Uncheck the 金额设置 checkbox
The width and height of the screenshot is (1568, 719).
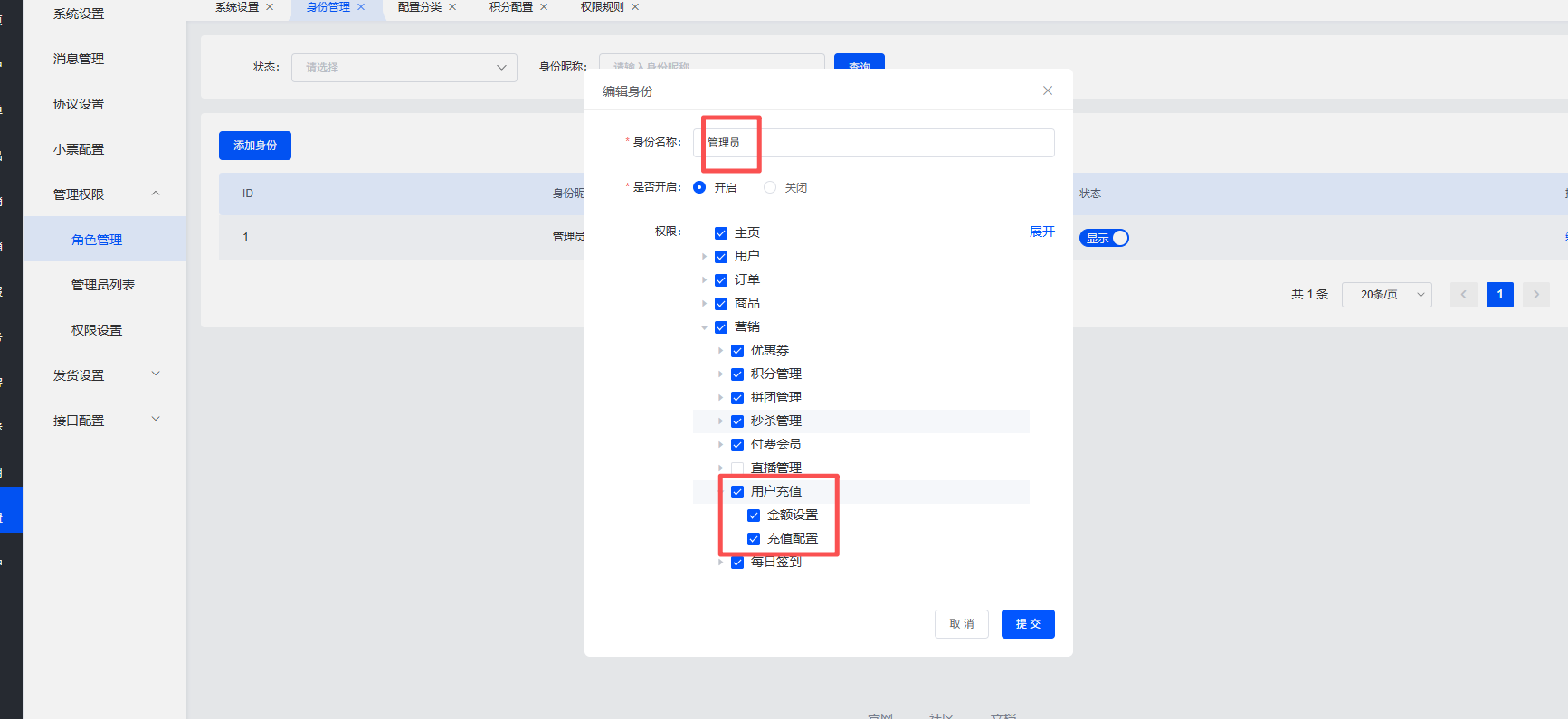point(754,516)
